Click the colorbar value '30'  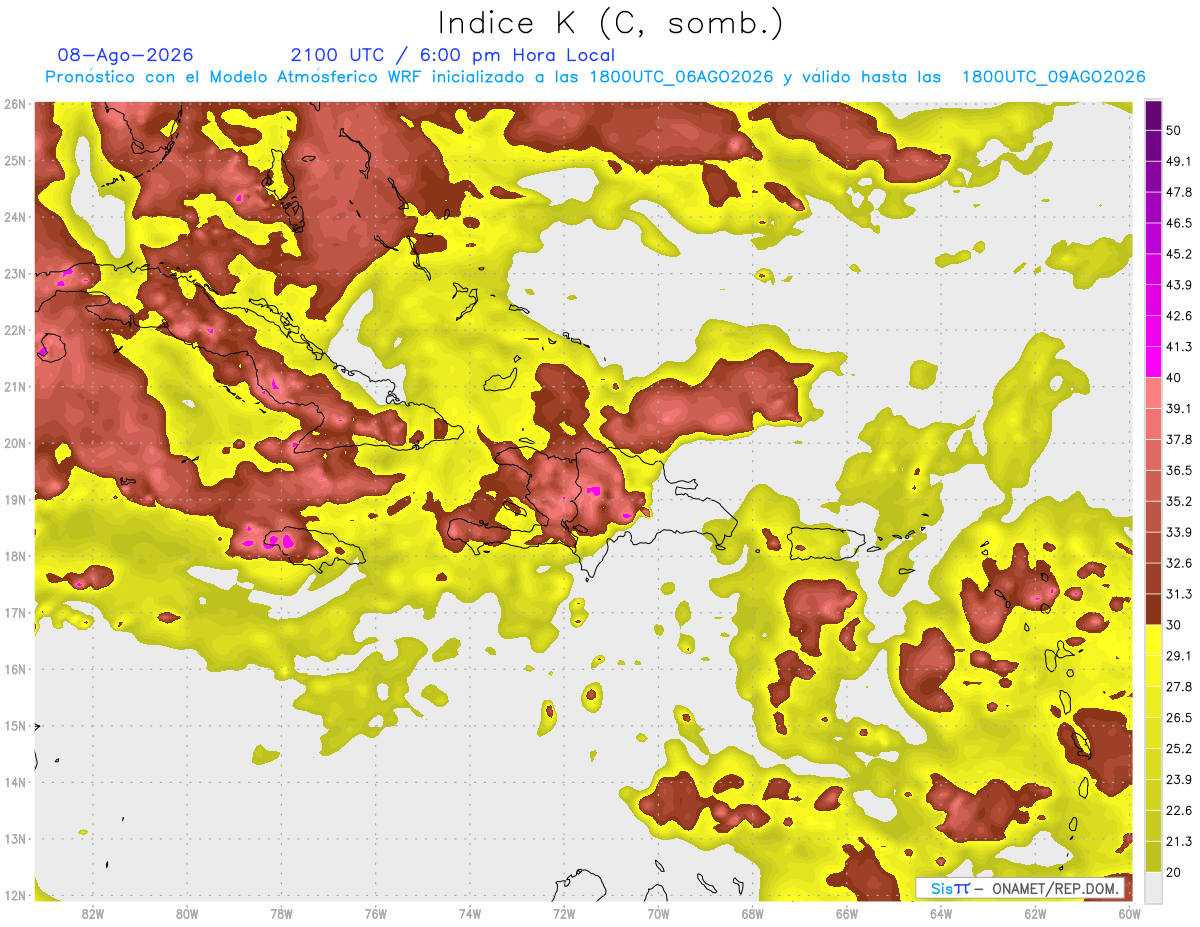coord(1174,625)
